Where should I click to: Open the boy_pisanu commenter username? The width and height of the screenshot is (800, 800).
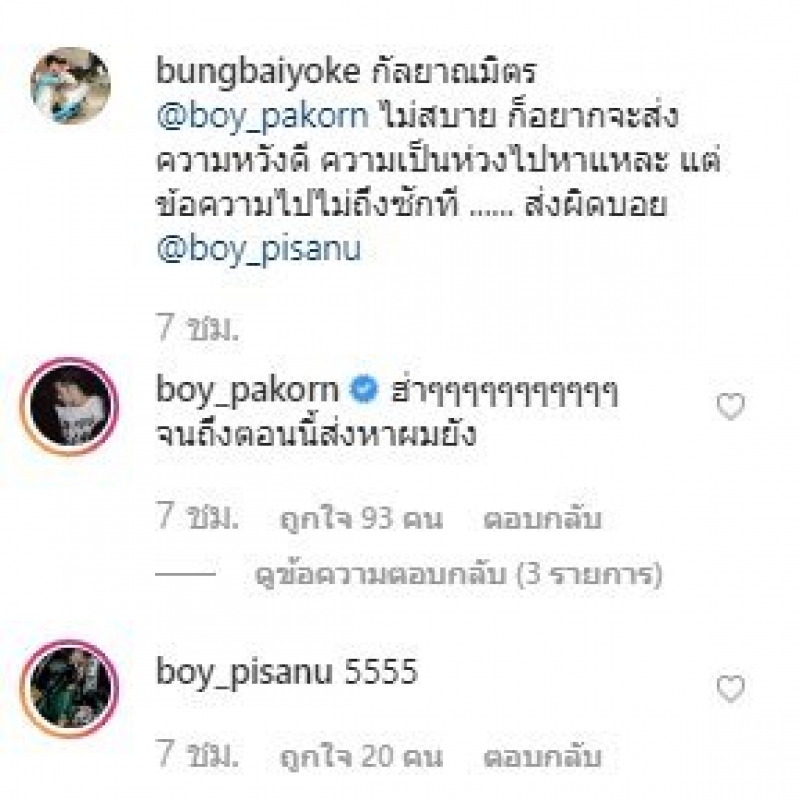point(244,673)
